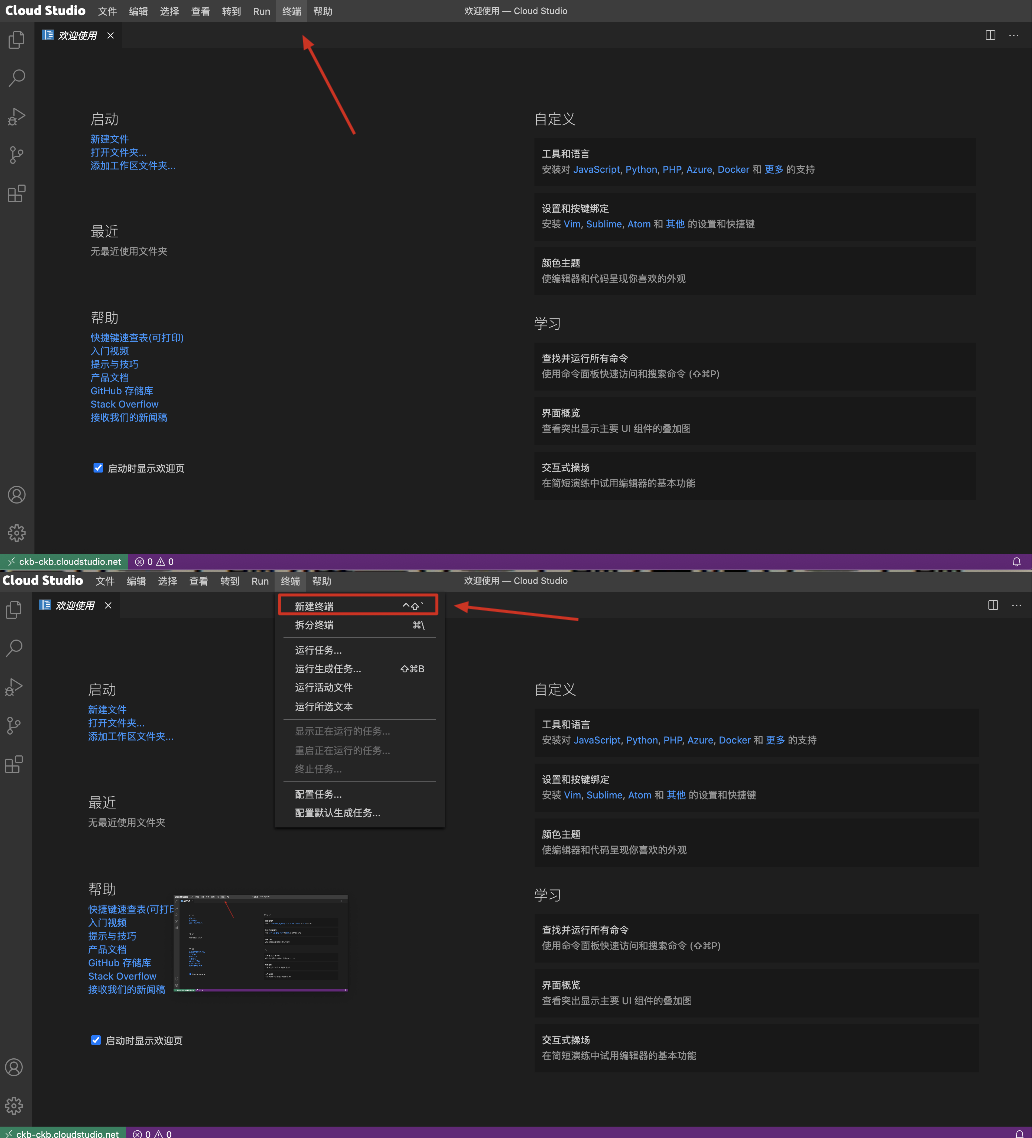
Task: Click 新建文件 link in upper window's 启动 section
Action: click(109, 139)
